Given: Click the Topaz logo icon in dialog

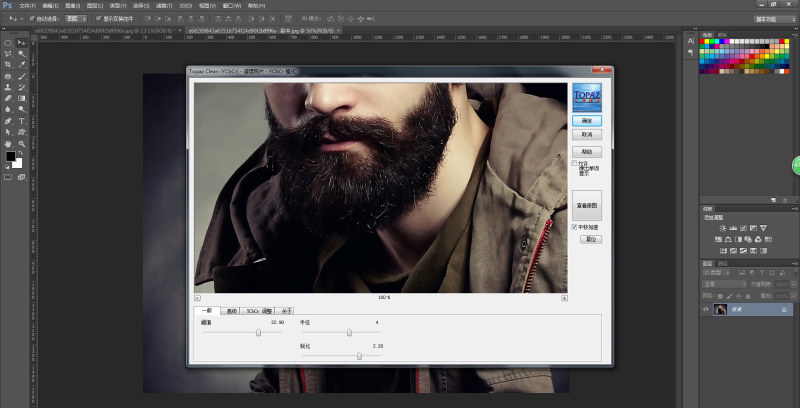Looking at the screenshot, I should (x=586, y=97).
